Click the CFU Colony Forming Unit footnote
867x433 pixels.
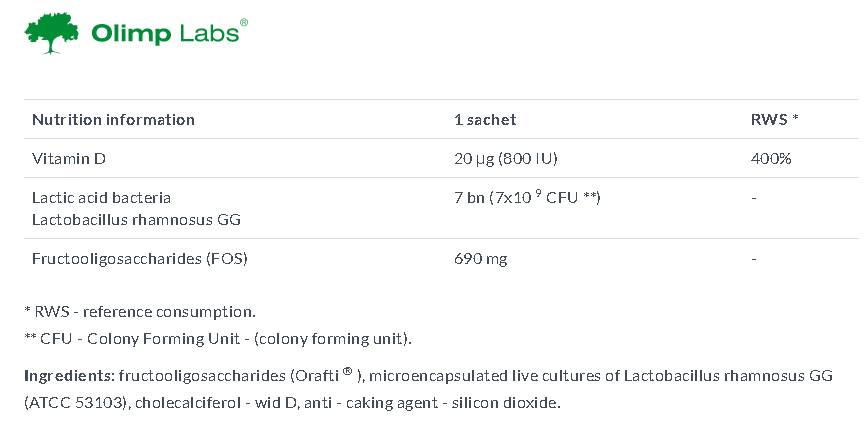click(x=218, y=338)
